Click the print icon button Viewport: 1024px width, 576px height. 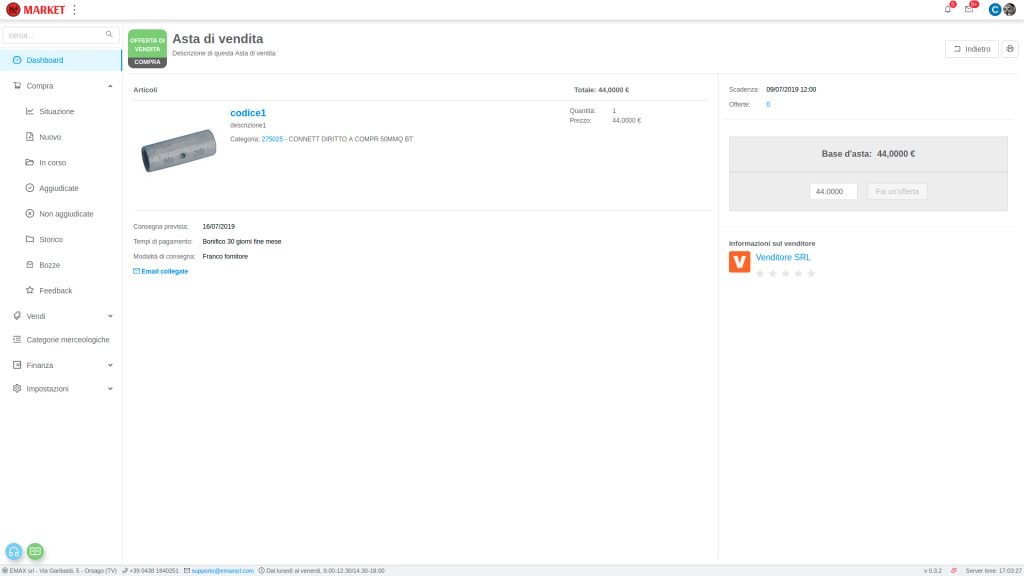(1009, 49)
